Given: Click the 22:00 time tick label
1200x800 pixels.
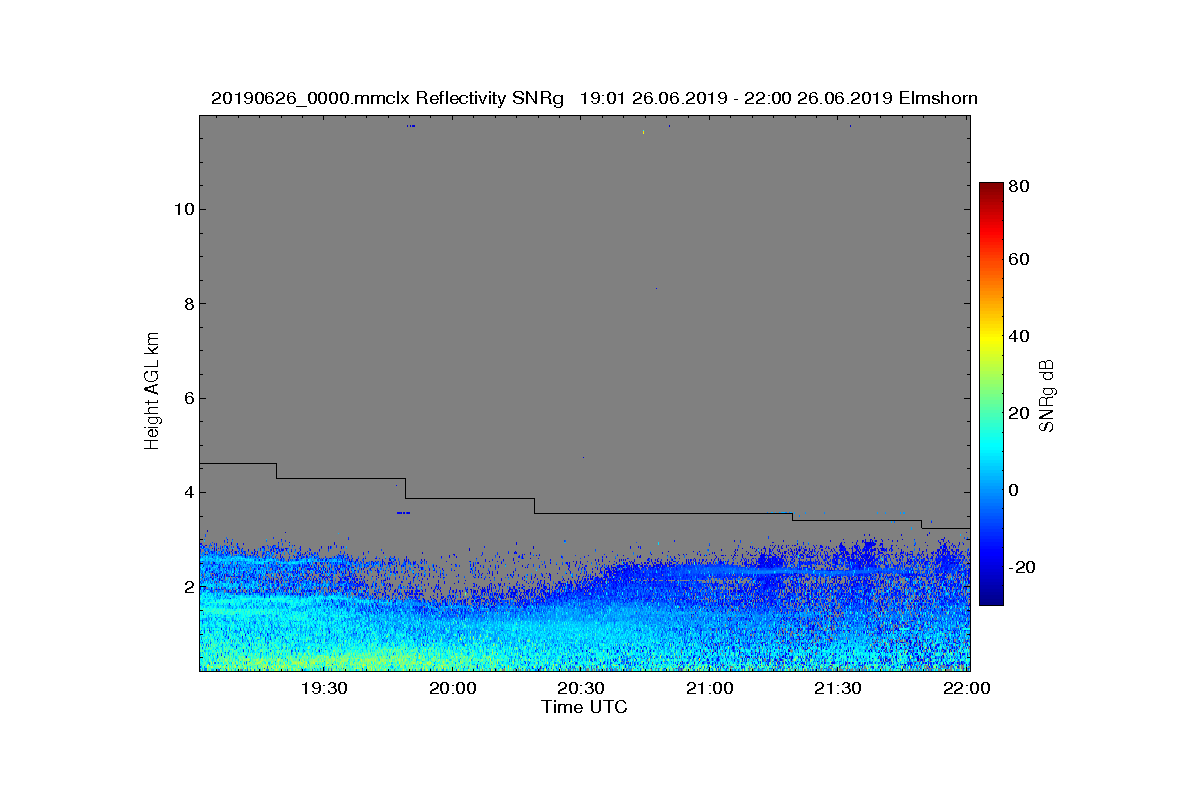Looking at the screenshot, I should (966, 688).
